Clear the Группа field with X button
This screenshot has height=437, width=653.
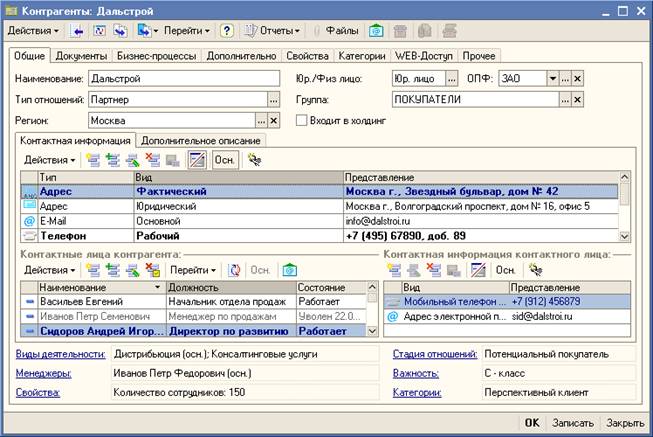(x=577, y=100)
